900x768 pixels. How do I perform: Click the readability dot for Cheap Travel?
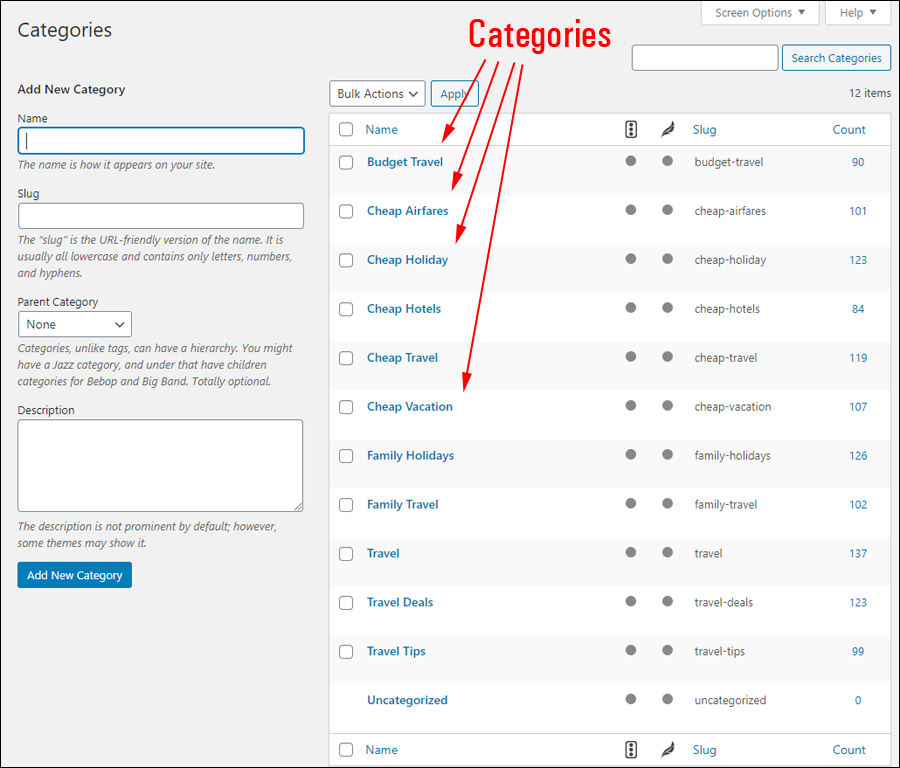(x=668, y=356)
